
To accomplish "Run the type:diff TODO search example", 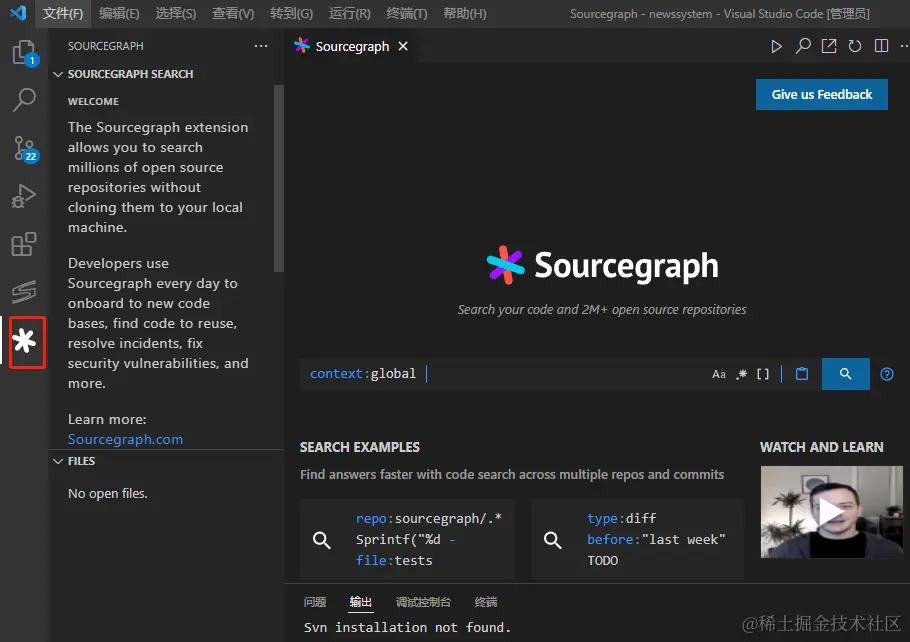I will pos(637,539).
